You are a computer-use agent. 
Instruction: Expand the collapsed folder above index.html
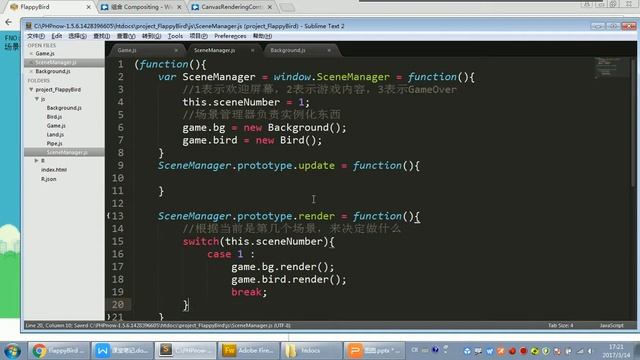tap(37, 161)
